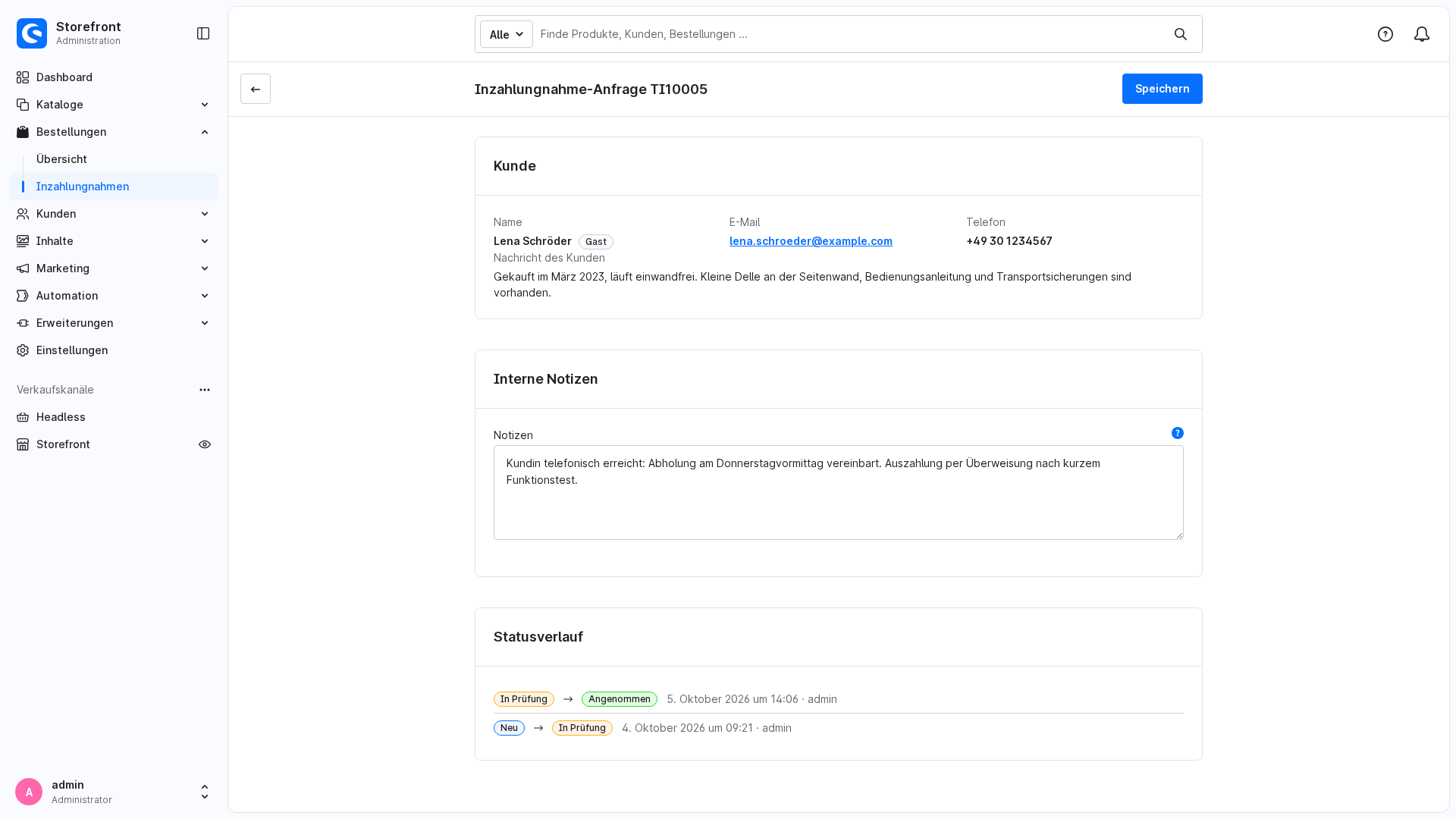Click the Speichern button
The width and height of the screenshot is (1456, 819).
[x=1163, y=89]
